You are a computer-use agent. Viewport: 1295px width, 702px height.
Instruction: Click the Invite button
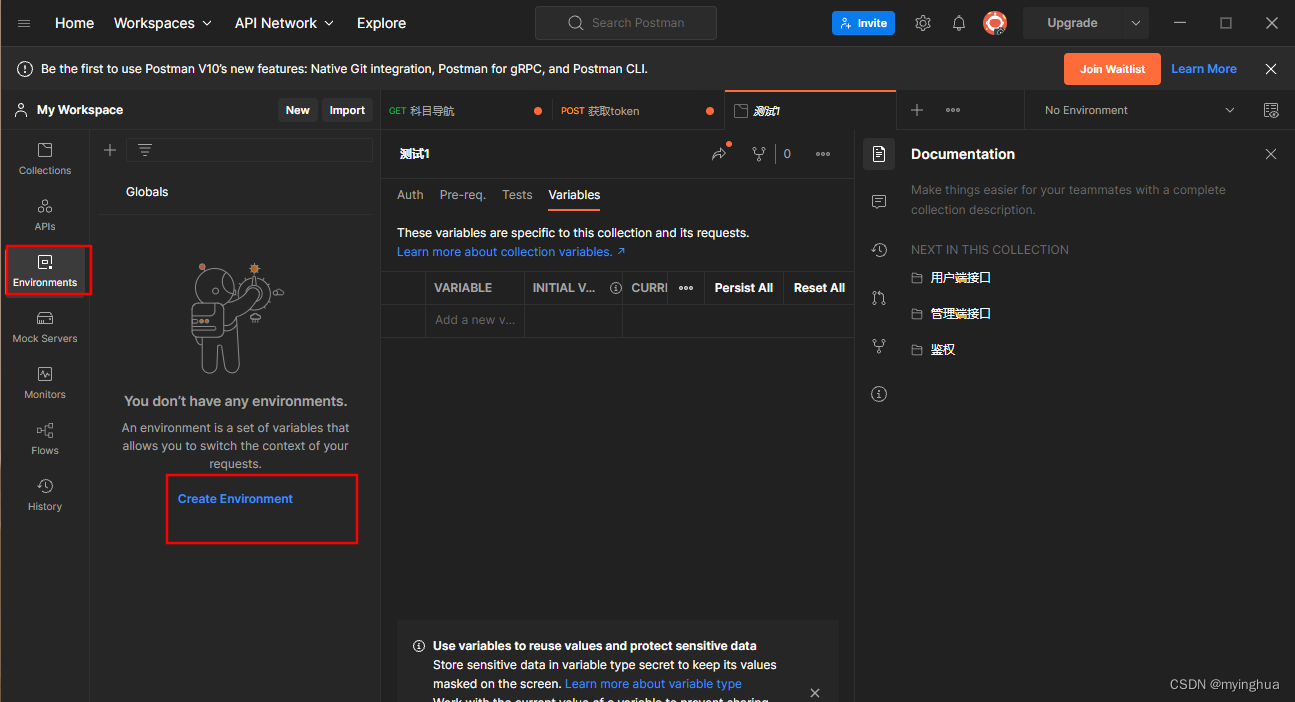863,23
